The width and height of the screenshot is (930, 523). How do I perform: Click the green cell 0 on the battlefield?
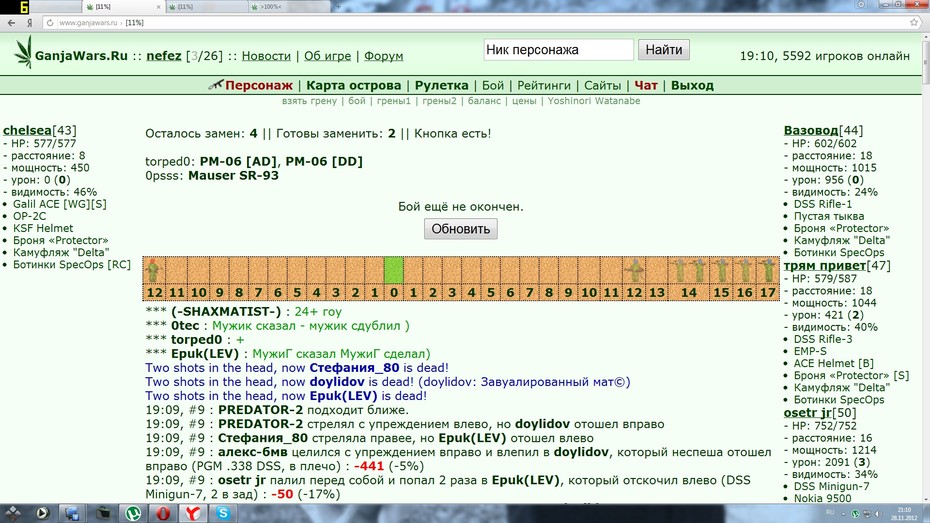[x=394, y=270]
